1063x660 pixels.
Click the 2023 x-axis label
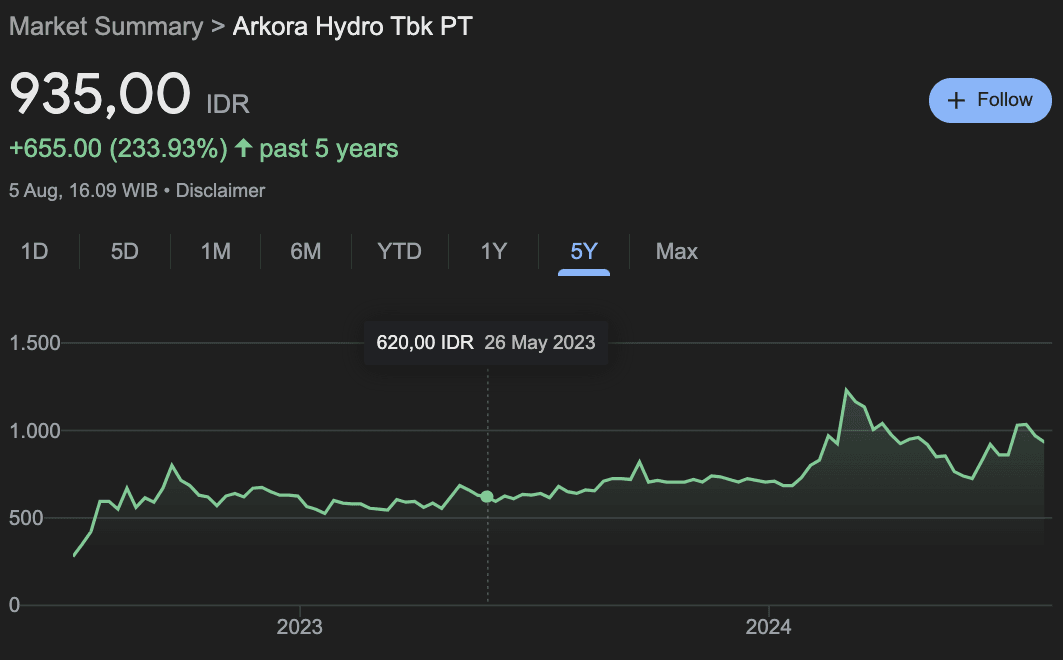click(299, 628)
